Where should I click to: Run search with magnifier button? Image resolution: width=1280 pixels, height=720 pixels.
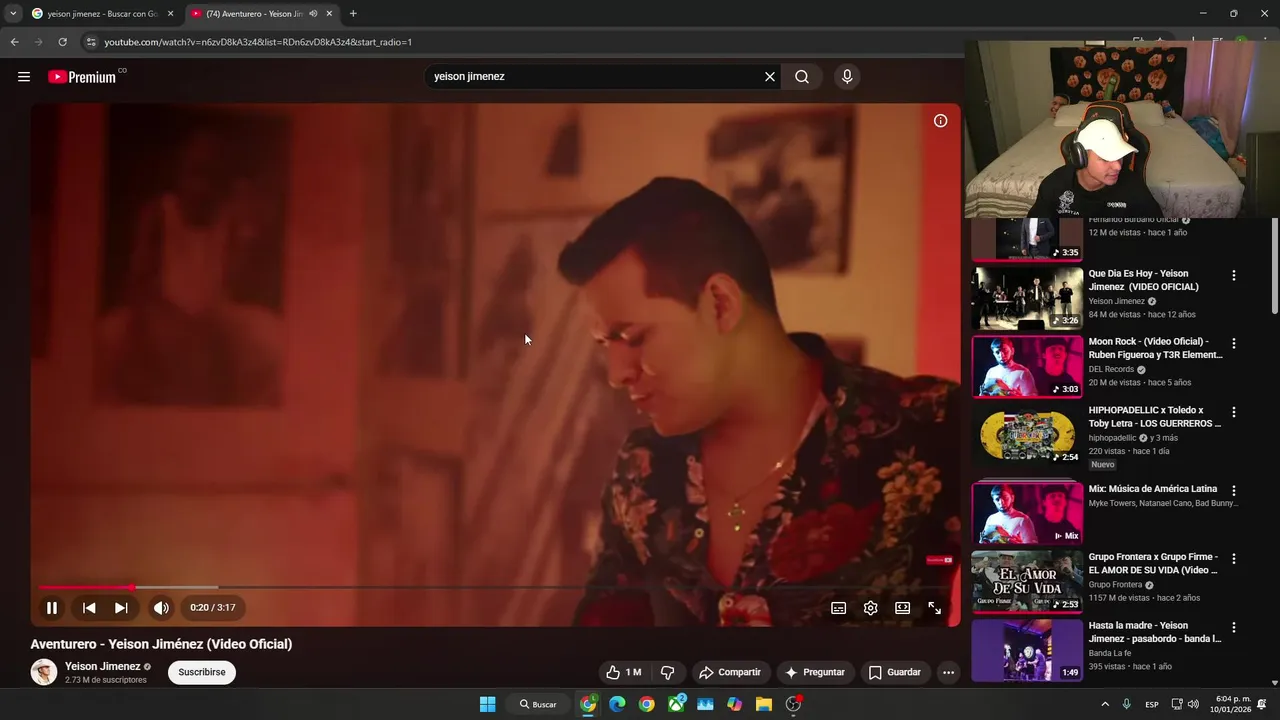tap(802, 77)
